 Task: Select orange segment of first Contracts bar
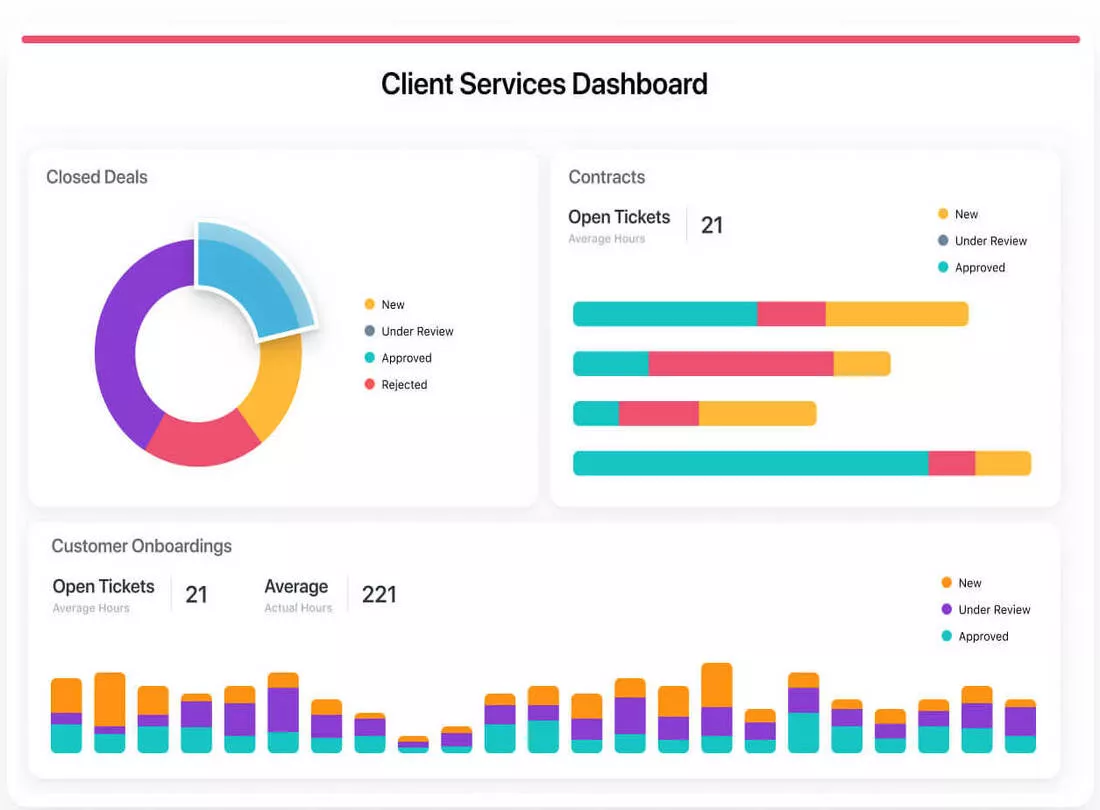pos(897,313)
